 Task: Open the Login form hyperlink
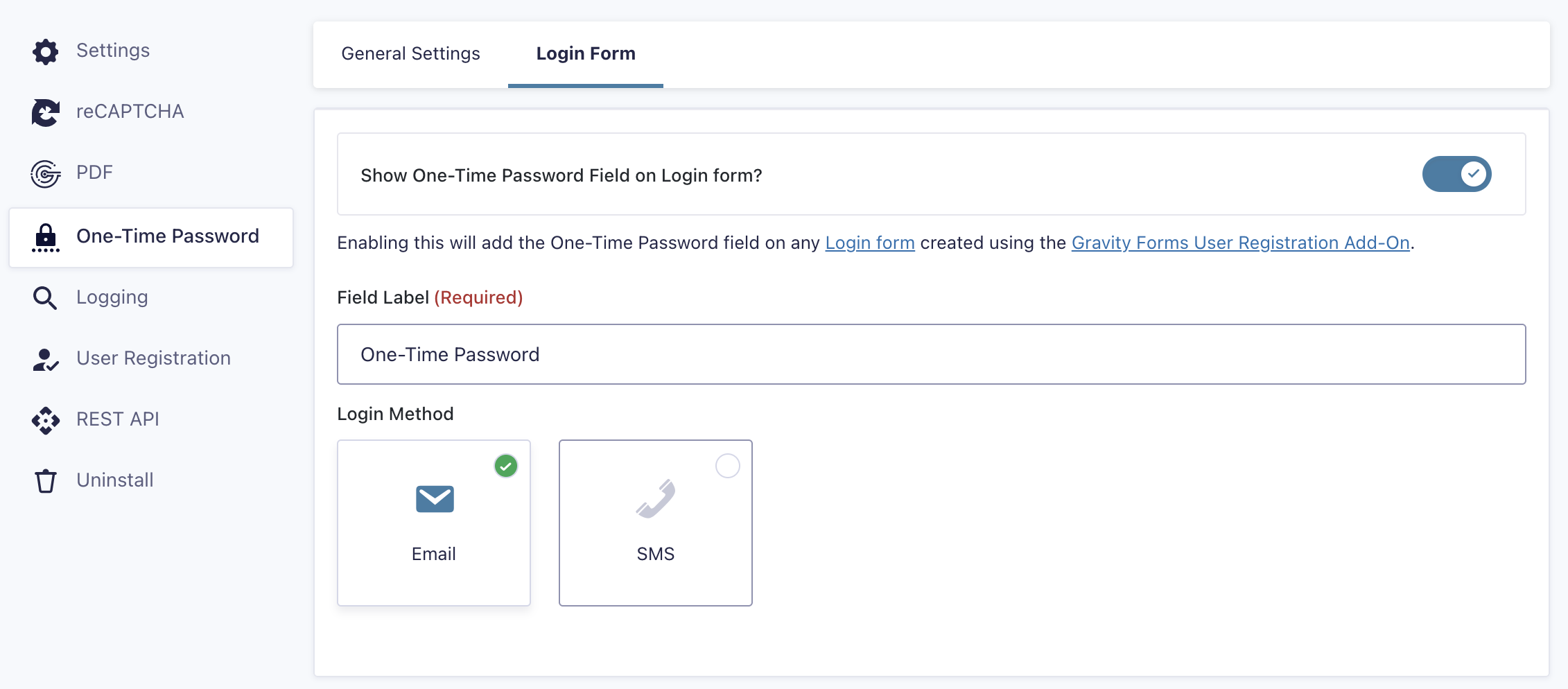[x=870, y=243]
